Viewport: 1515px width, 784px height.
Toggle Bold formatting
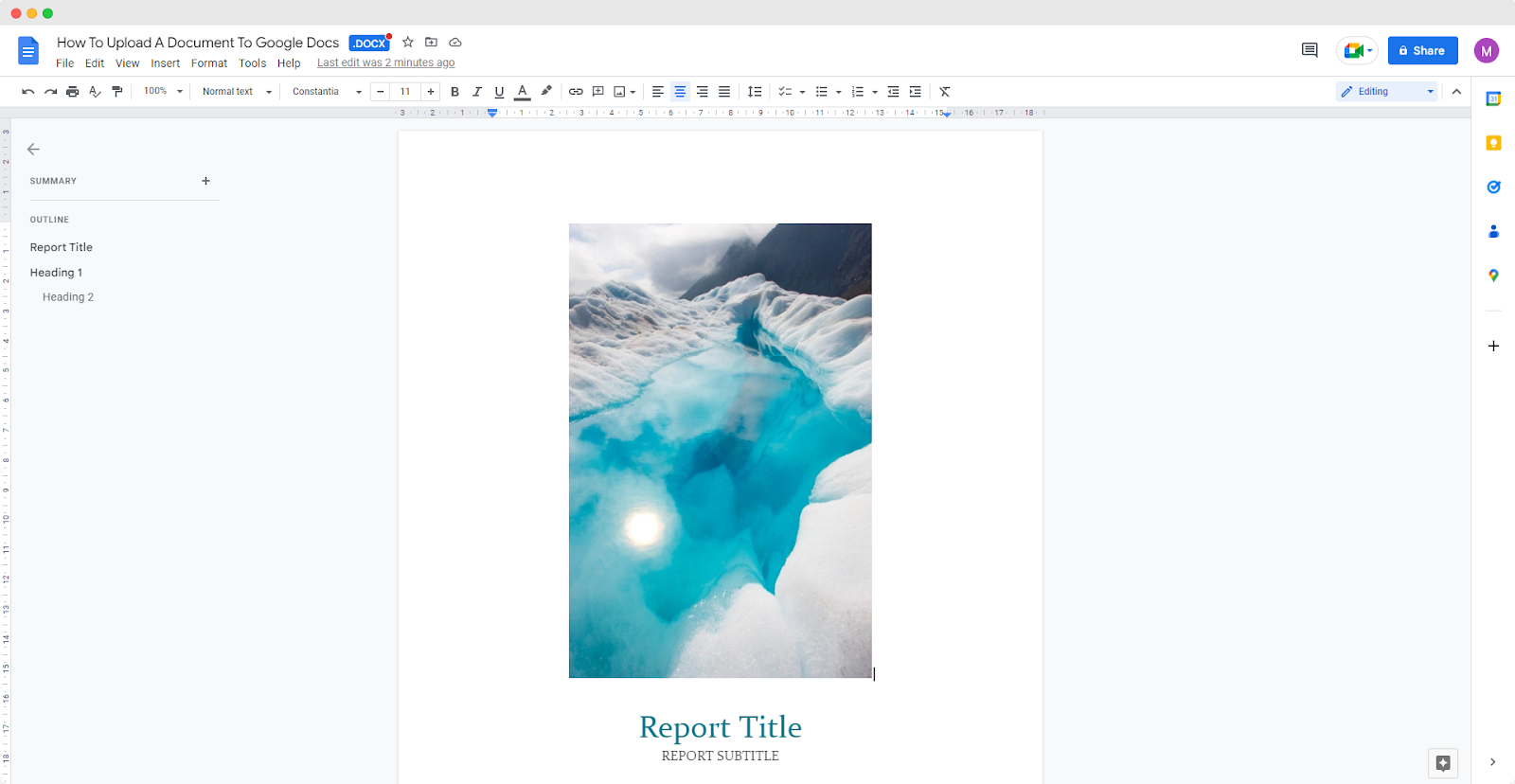[x=454, y=92]
